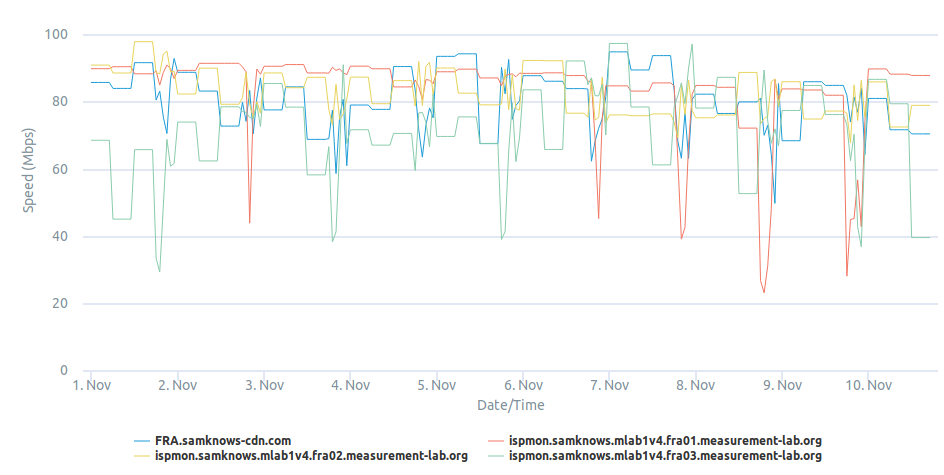Select the "10. Nov" x-axis label

pos(867,385)
